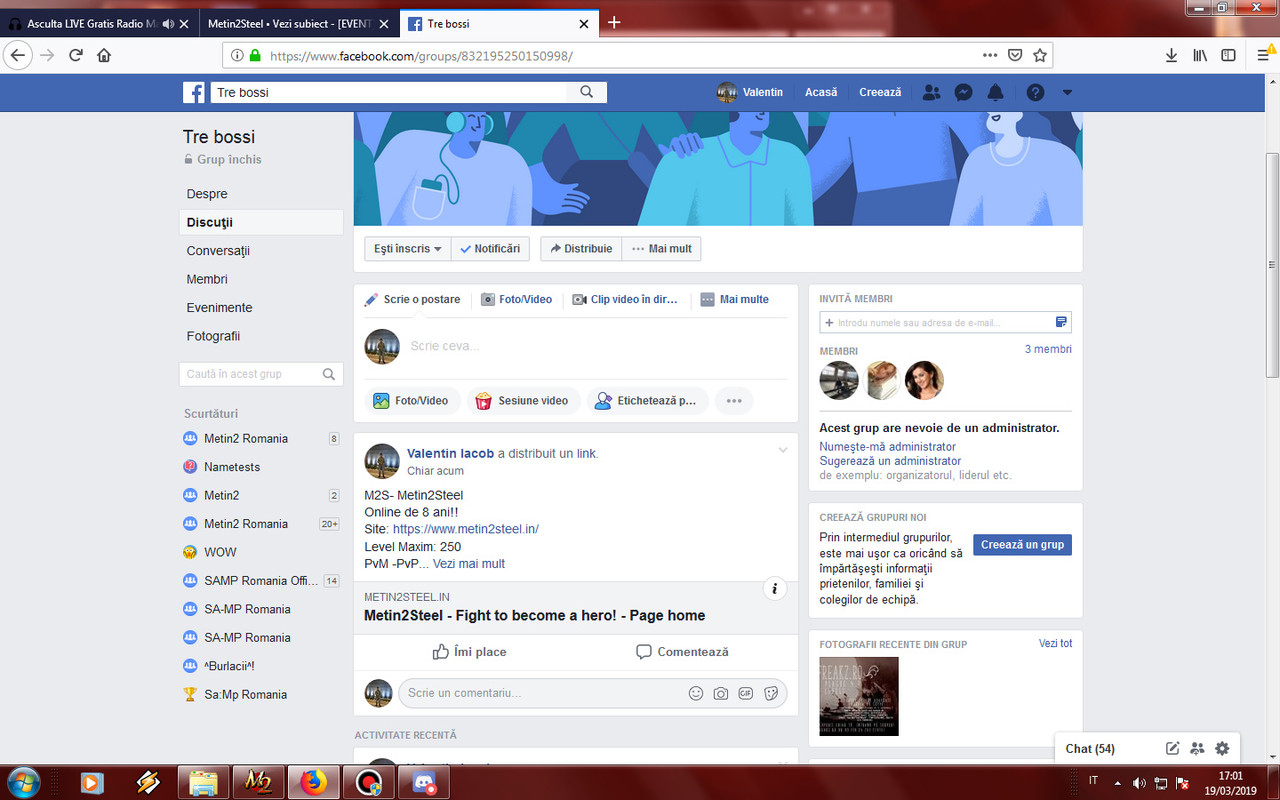This screenshot has height=800, width=1280.
Task: Open Eşti înscris dropdown
Action: (408, 248)
